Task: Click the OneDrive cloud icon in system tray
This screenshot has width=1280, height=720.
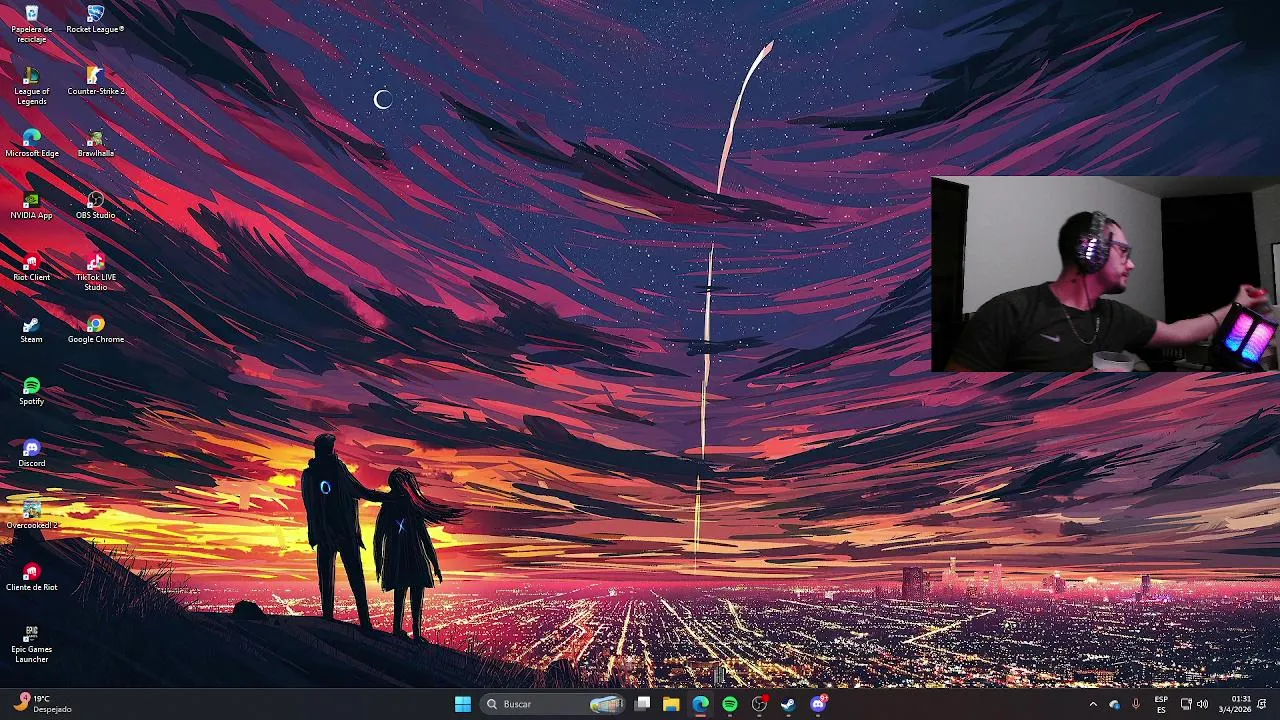Action: click(1115, 704)
